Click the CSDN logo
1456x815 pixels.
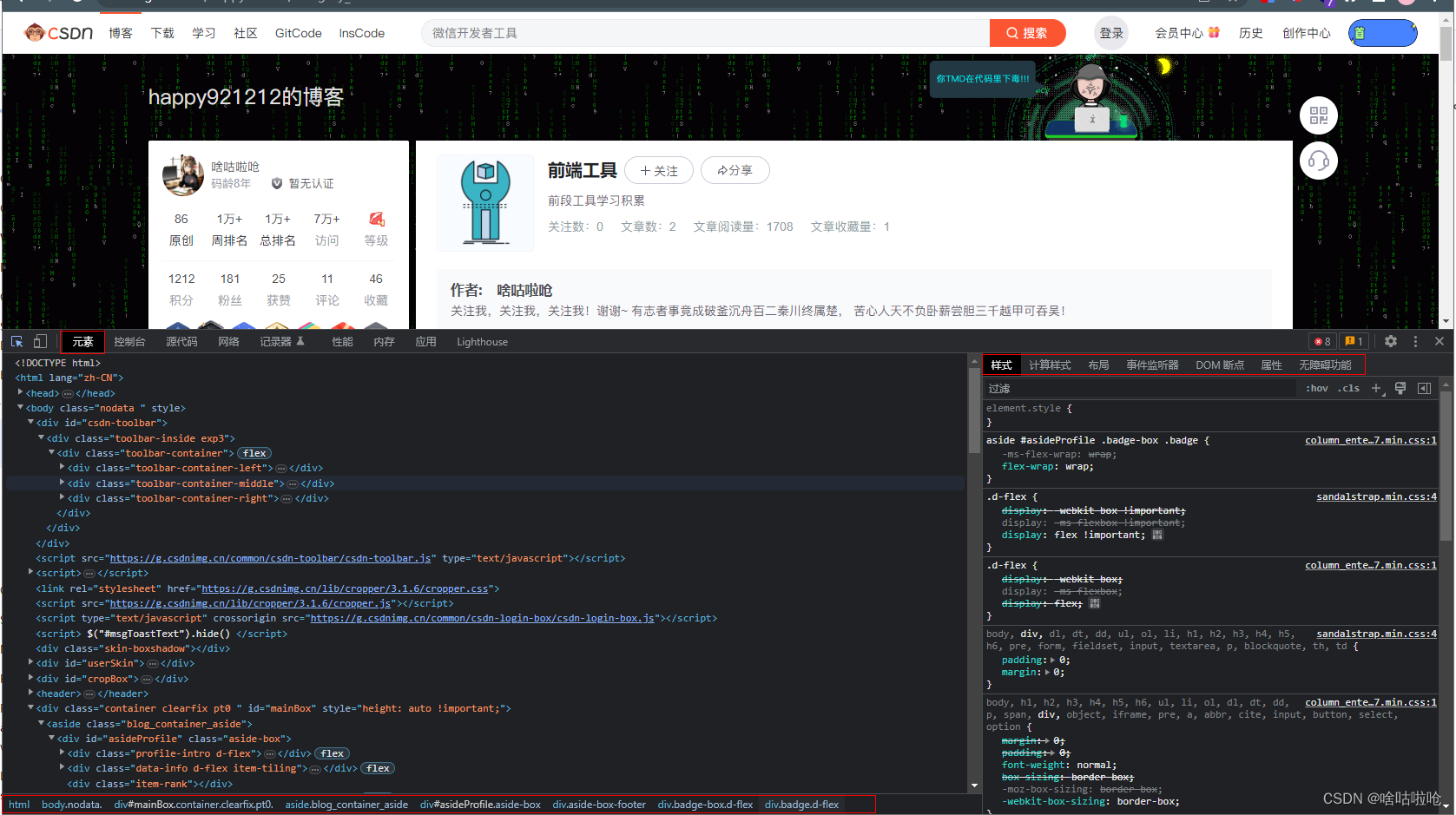coord(58,33)
